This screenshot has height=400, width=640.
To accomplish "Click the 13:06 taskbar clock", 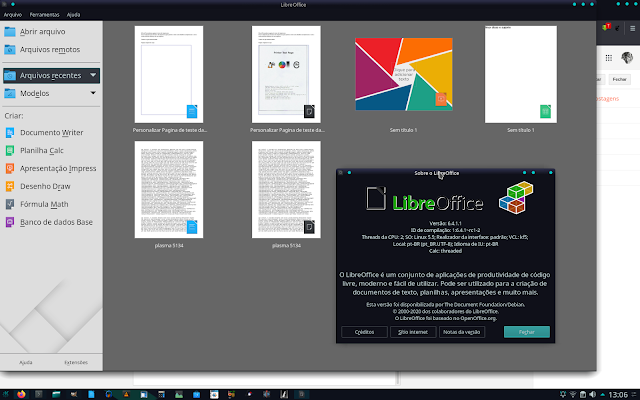I will [618, 395].
